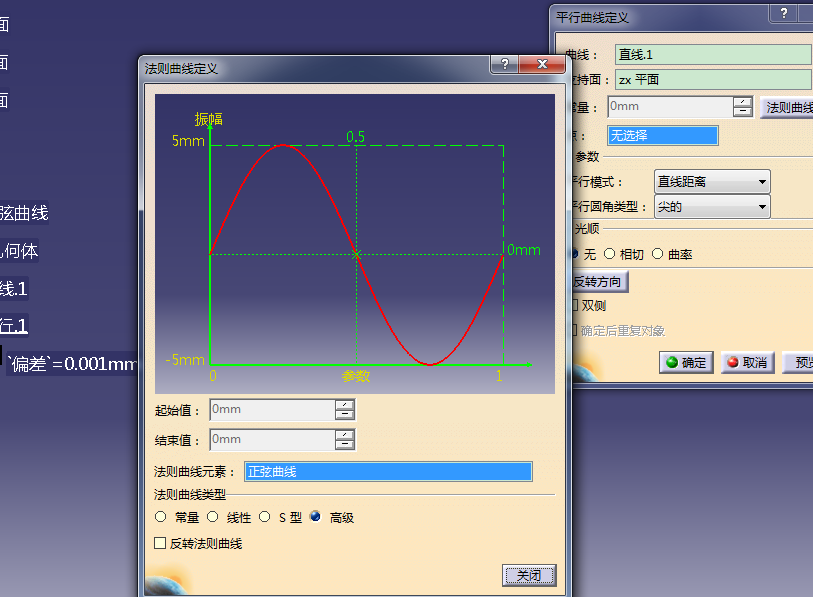
Task: Decrease 结束值 with the down arrow
Action: click(345, 445)
